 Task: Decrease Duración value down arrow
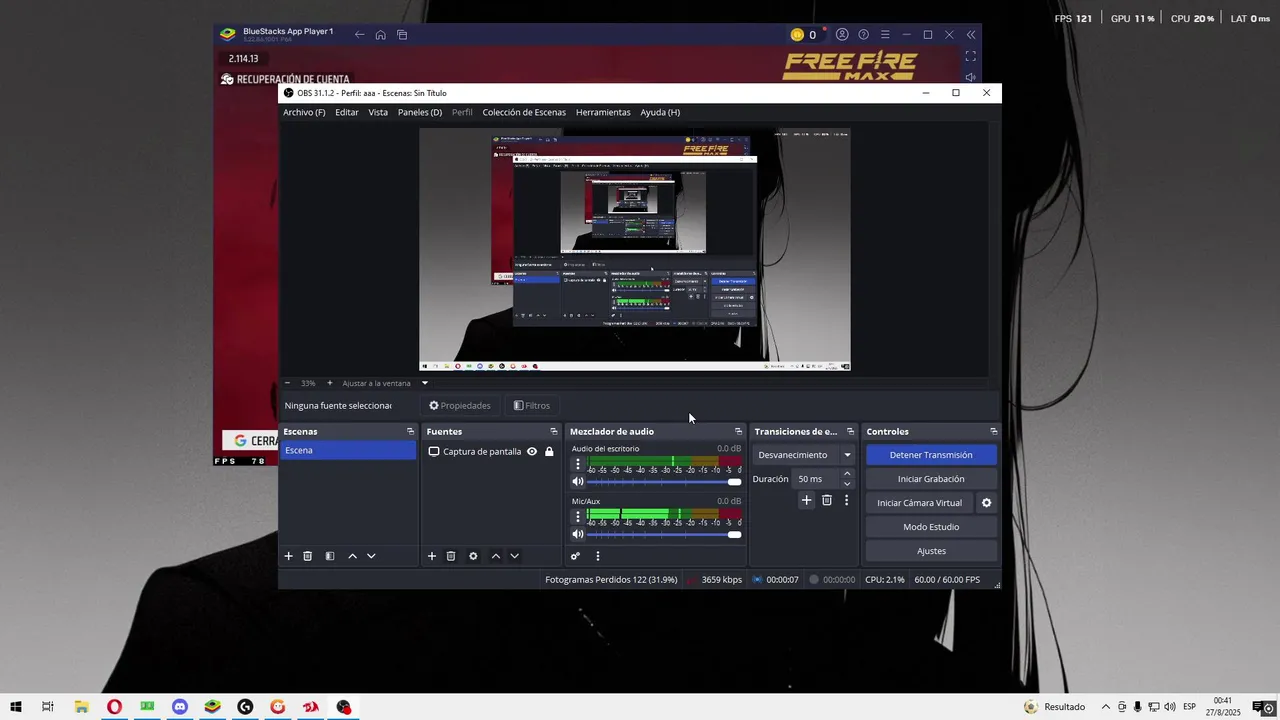(x=847, y=484)
